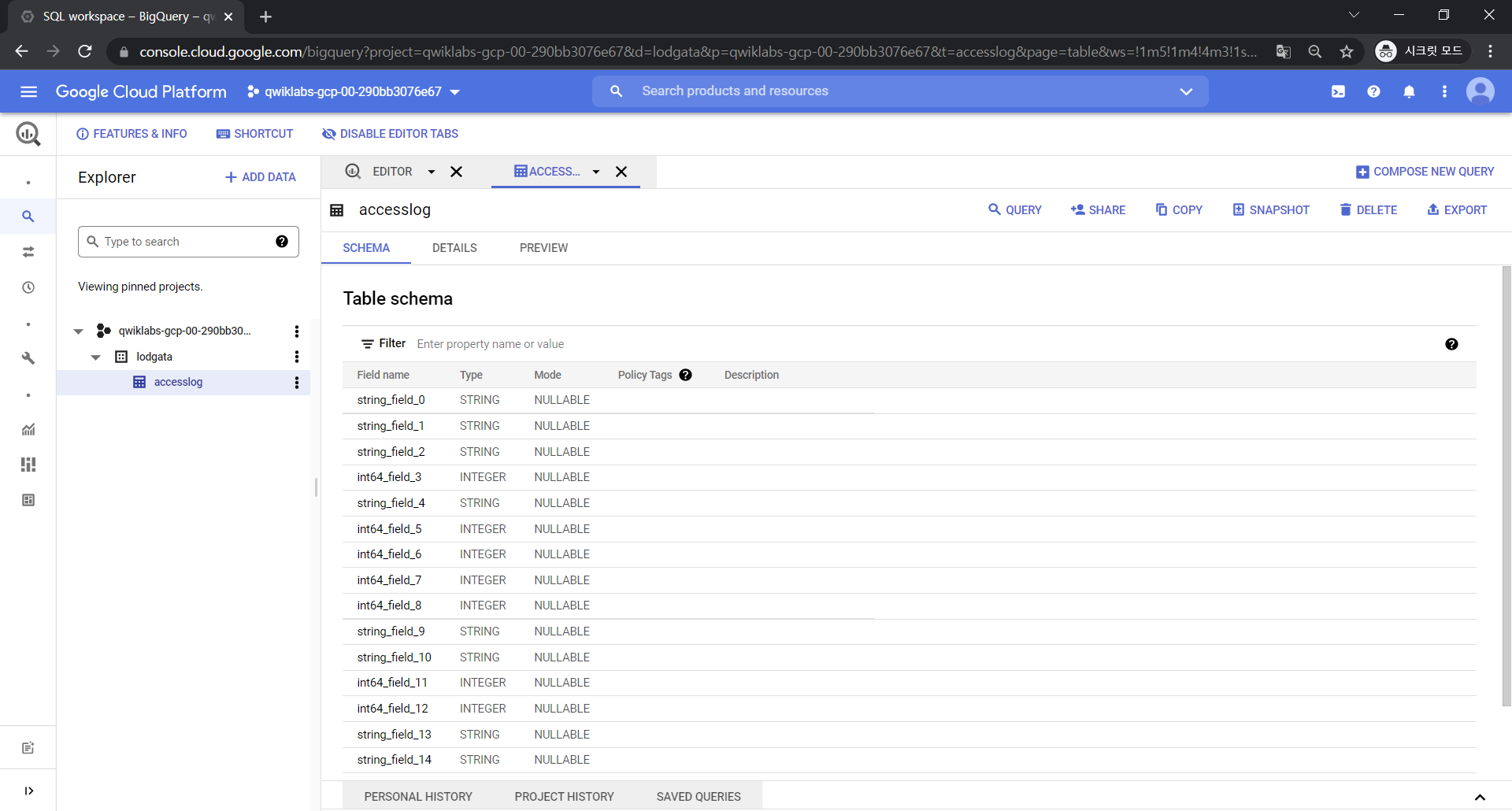Open browser tab search chevron
1512x811 pixels.
point(1354,15)
